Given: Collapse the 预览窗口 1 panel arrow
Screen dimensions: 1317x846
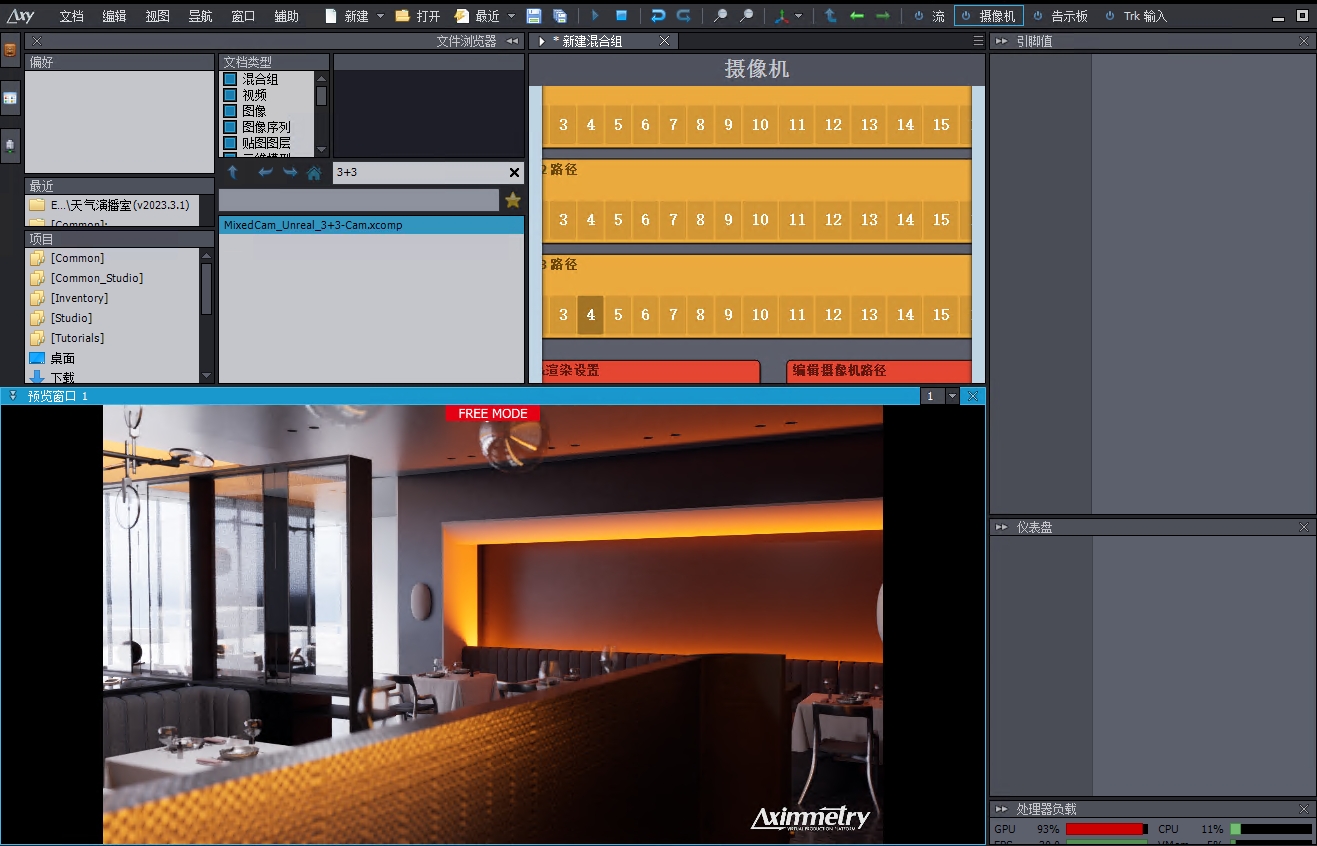Looking at the screenshot, I should pyautogui.click(x=12, y=396).
